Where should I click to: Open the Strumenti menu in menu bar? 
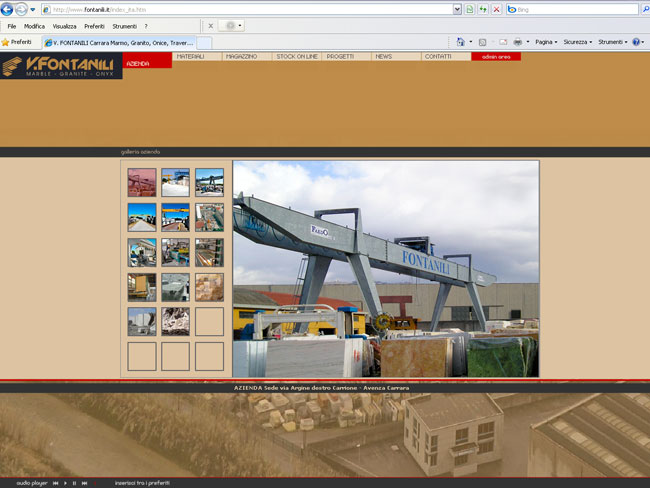tap(124, 26)
